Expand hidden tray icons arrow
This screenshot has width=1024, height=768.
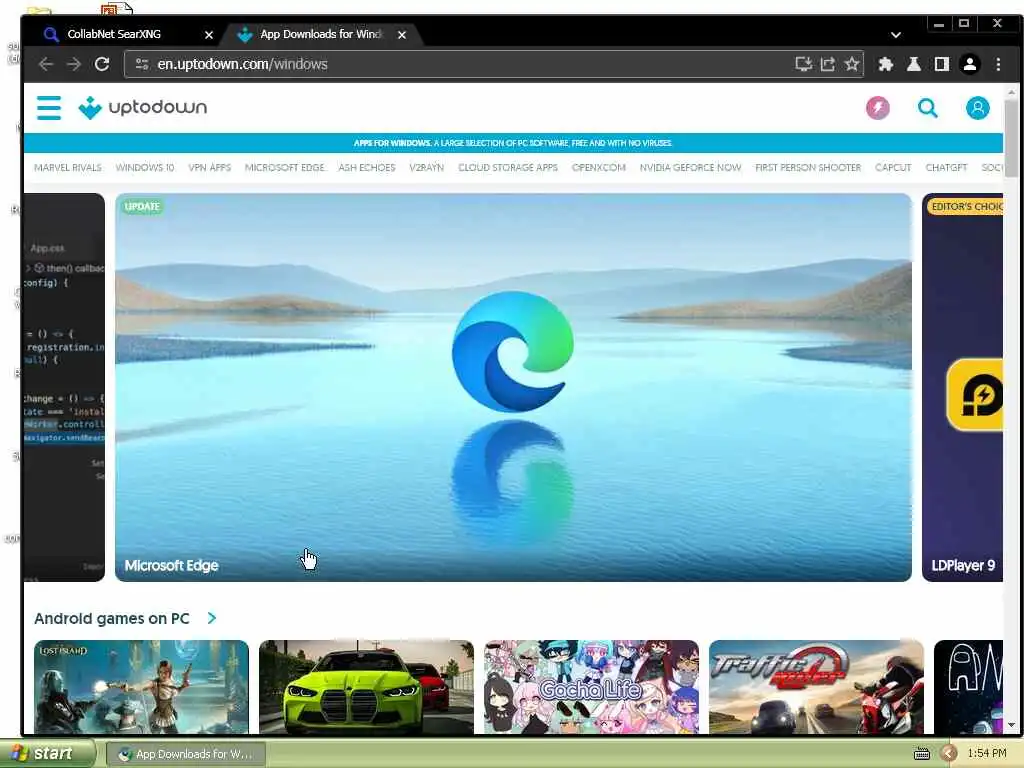949,754
